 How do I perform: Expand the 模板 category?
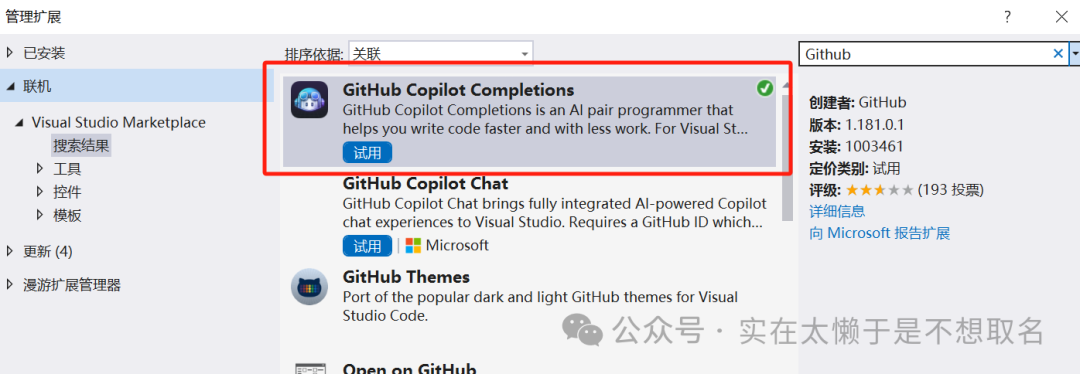(x=41, y=215)
